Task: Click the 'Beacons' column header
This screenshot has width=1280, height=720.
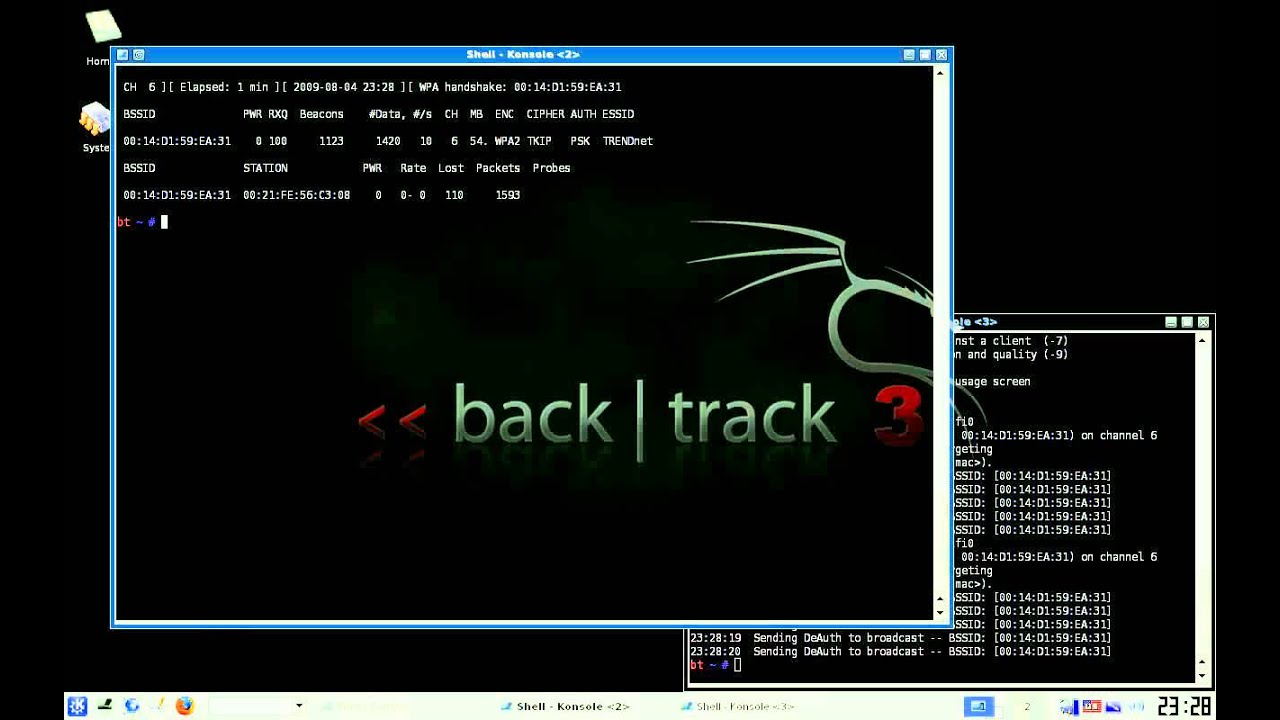Action: [321, 114]
